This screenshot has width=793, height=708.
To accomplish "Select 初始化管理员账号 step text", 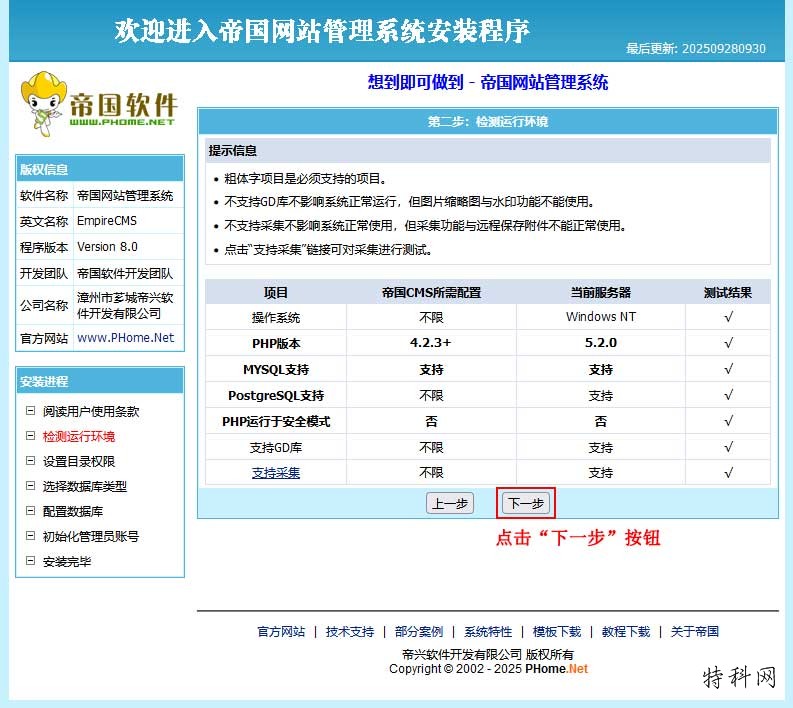I will pyautogui.click(x=91, y=537).
